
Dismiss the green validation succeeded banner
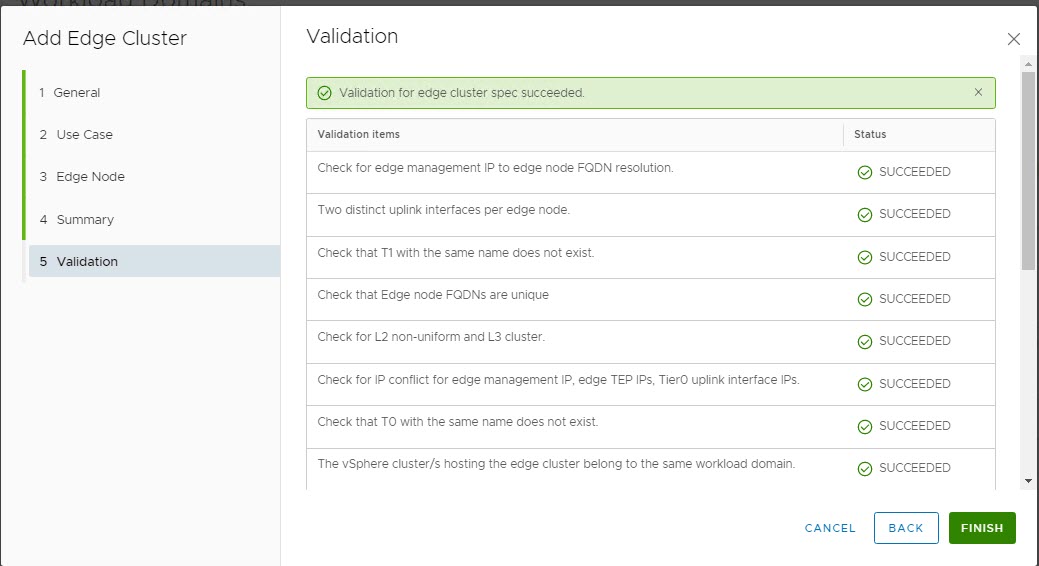(978, 92)
